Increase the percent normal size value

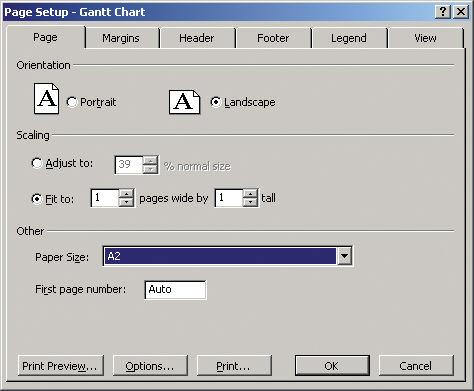150,160
